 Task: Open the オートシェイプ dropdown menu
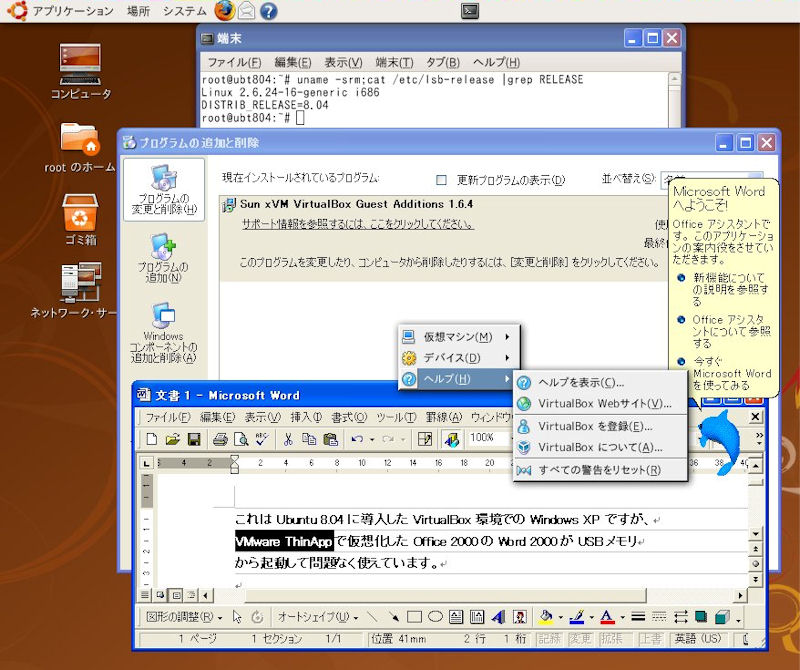tap(317, 617)
